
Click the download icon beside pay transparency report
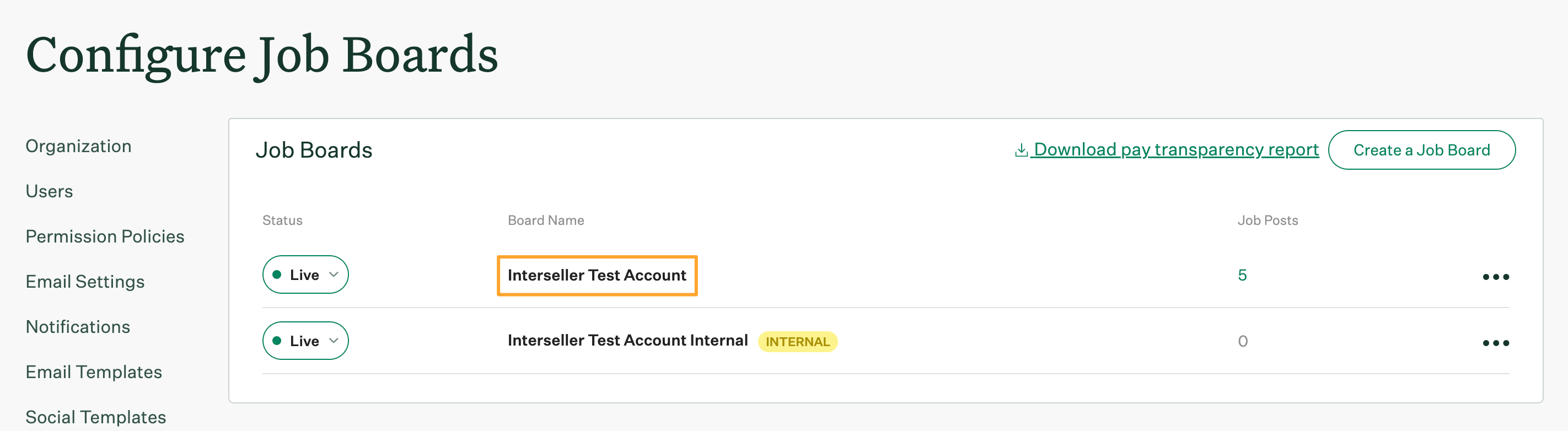[1022, 150]
